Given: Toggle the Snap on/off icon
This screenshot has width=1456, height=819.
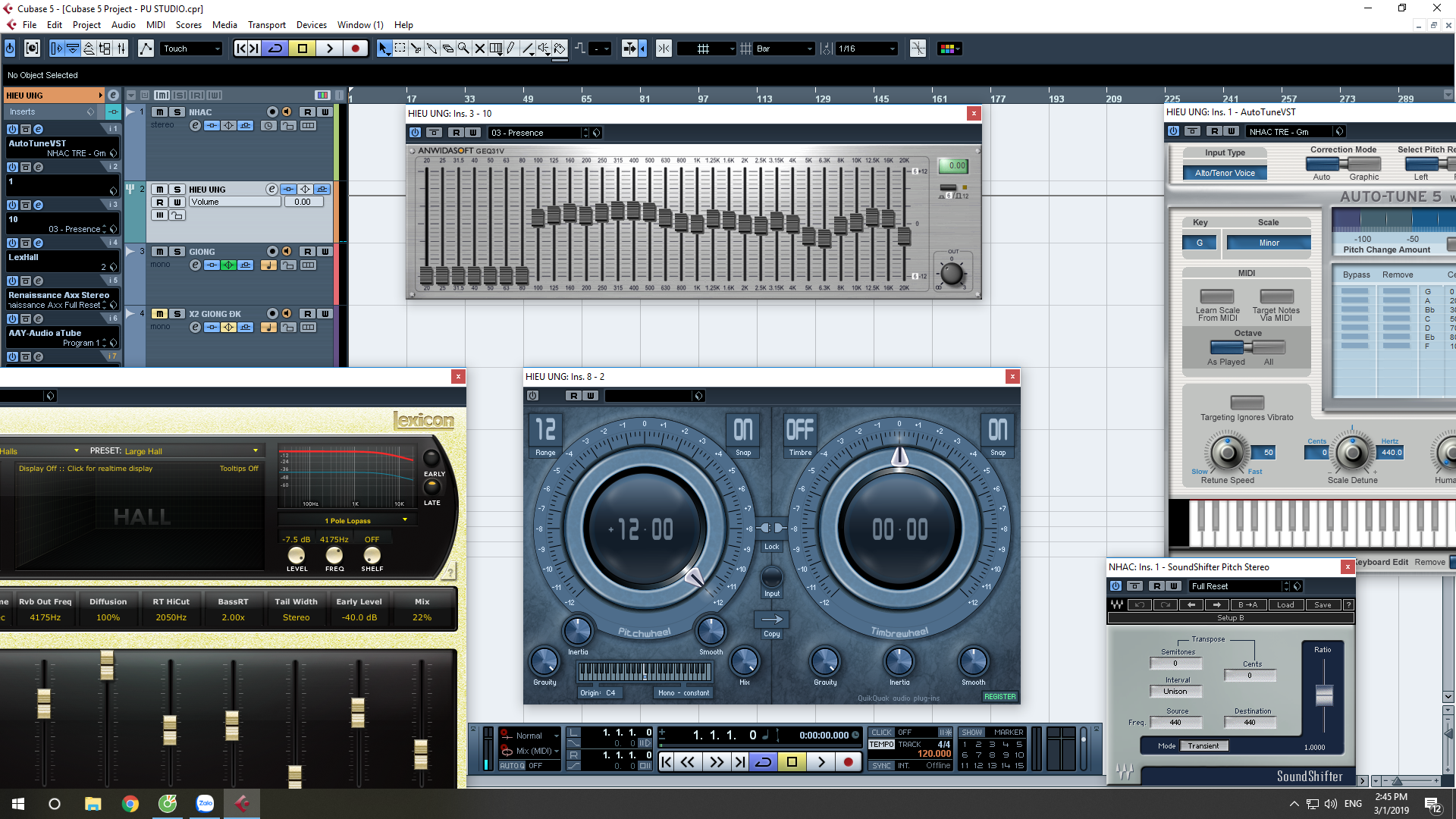Looking at the screenshot, I should click(x=664, y=49).
